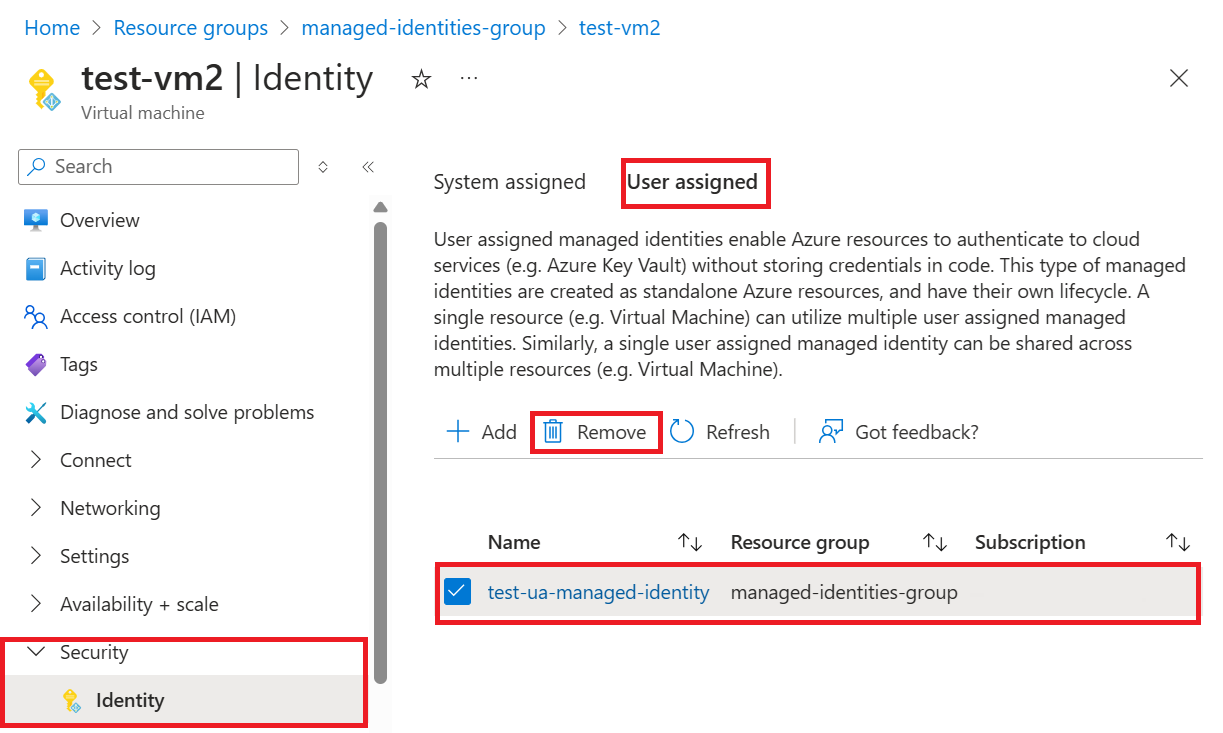Expand the Settings section

(37, 556)
